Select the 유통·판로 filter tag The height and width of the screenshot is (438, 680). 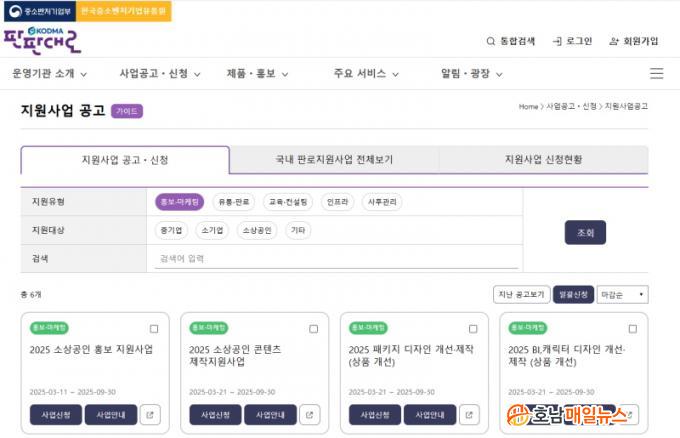click(234, 202)
